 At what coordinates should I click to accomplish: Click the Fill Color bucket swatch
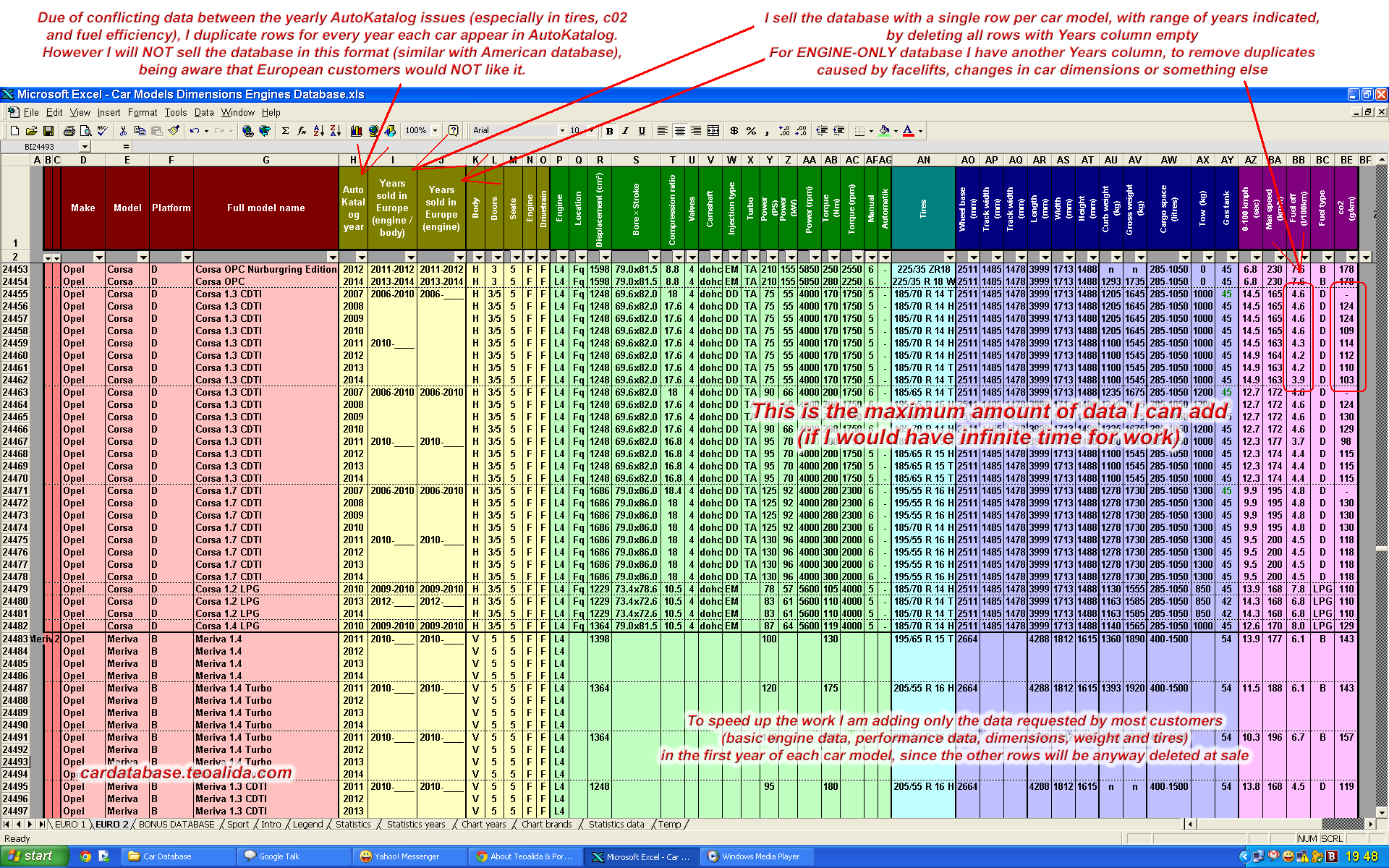[x=883, y=131]
